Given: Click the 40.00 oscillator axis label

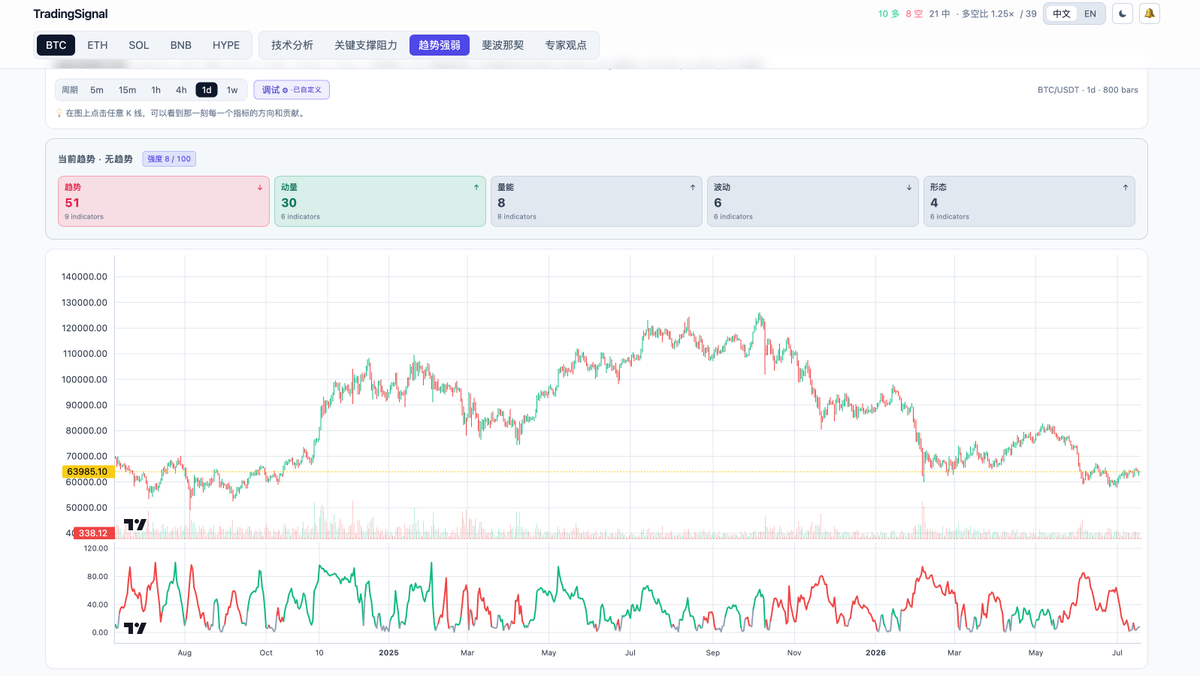Looking at the screenshot, I should click(98, 604).
